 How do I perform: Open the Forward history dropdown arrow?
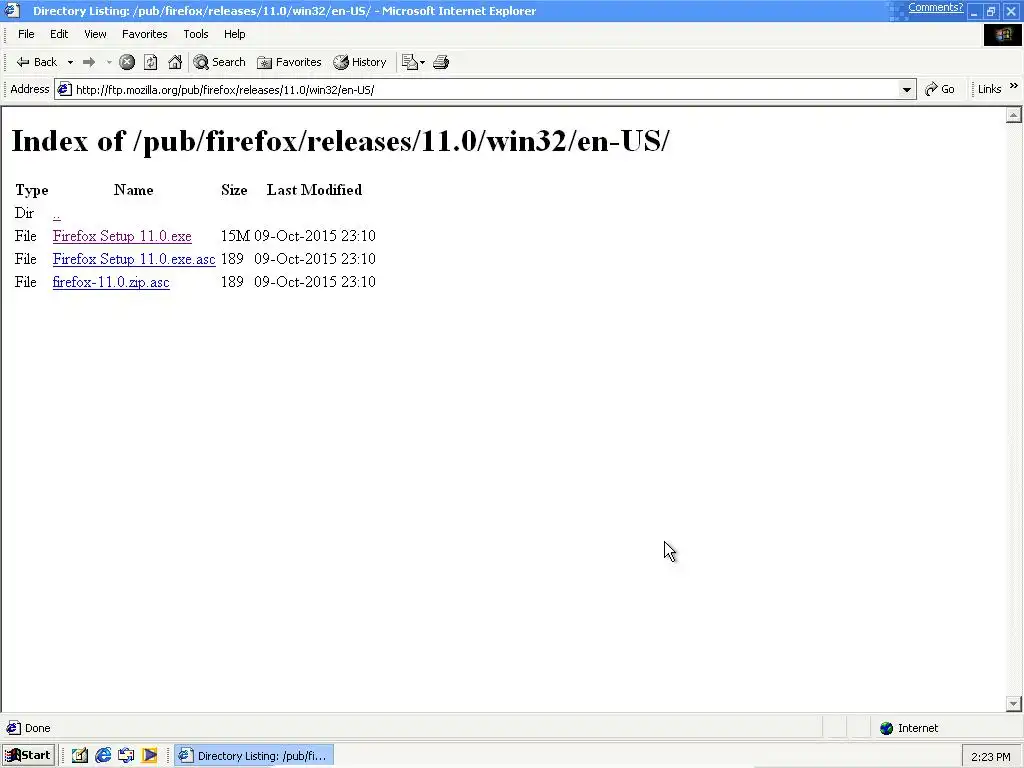[109, 62]
